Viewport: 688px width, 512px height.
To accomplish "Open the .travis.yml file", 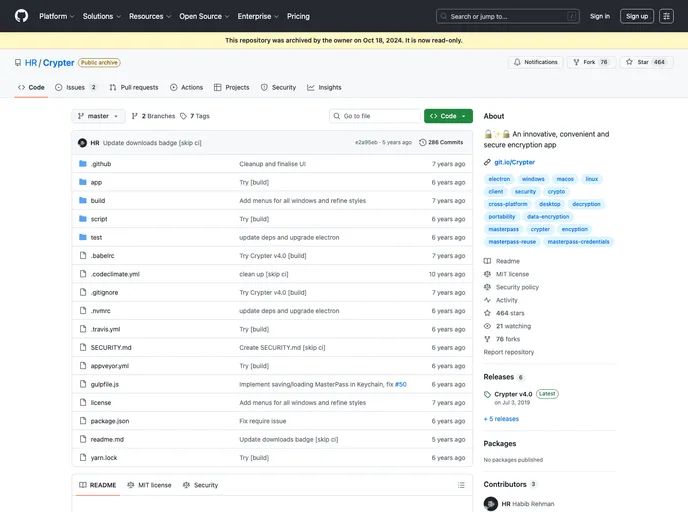I will 105,329.
